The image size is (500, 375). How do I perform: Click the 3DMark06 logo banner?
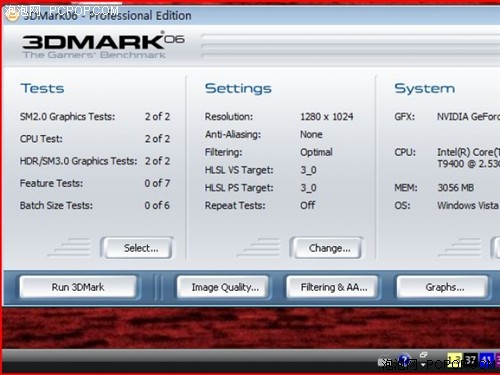coord(103,45)
